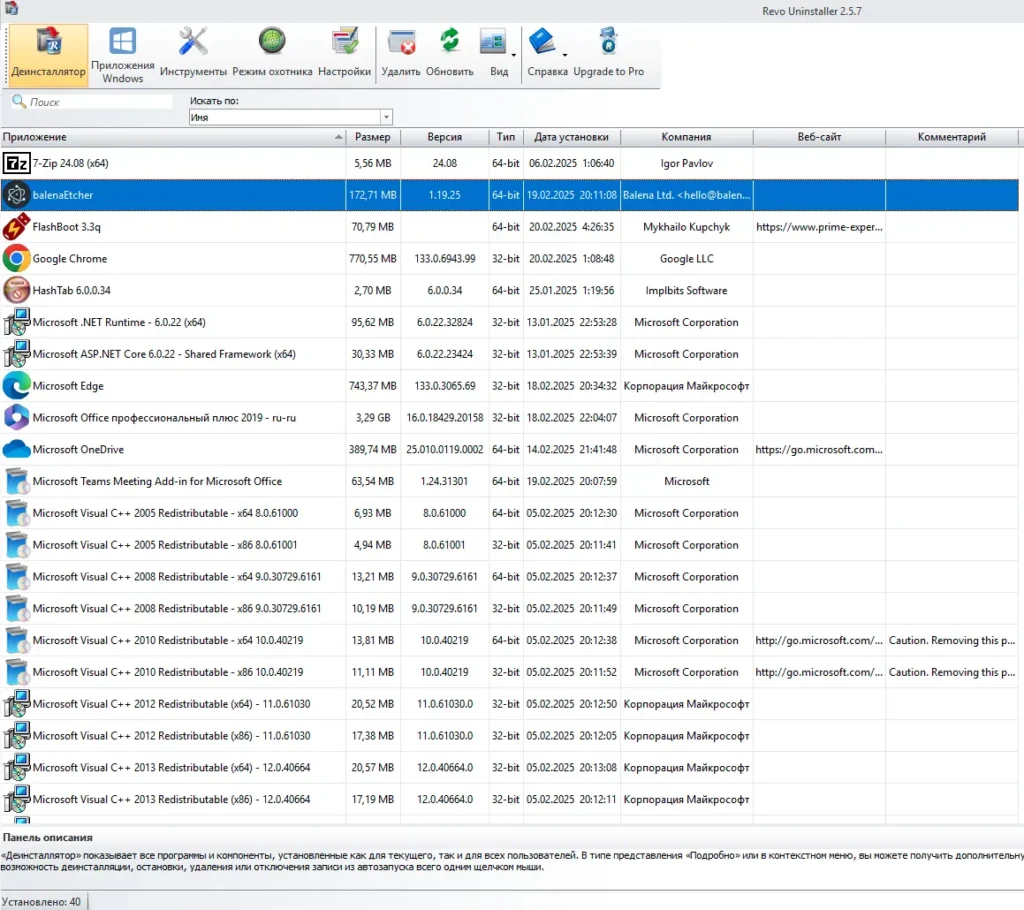Sort by Приложение column header

173,137
